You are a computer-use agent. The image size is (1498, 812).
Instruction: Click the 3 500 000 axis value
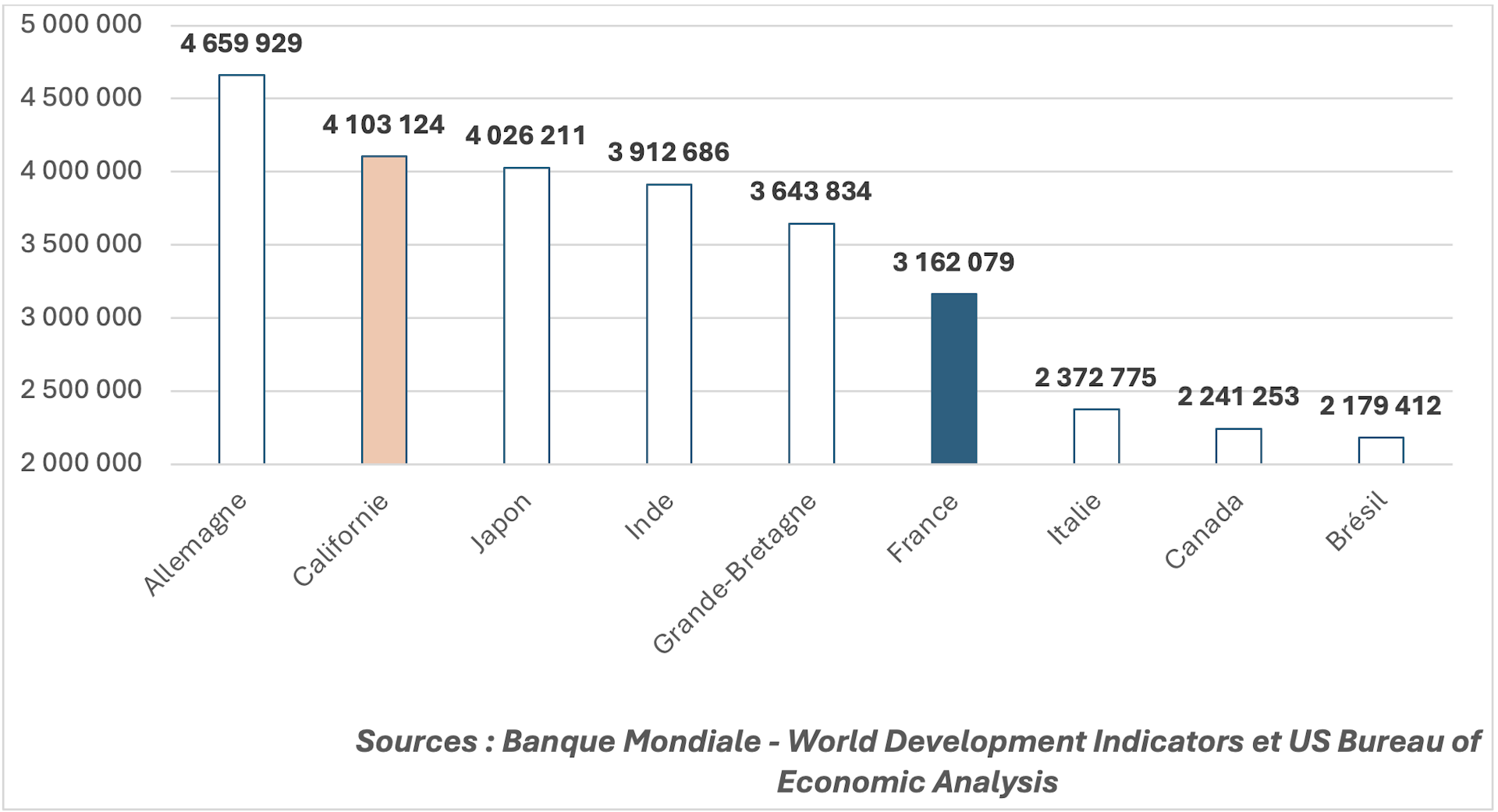click(x=81, y=244)
